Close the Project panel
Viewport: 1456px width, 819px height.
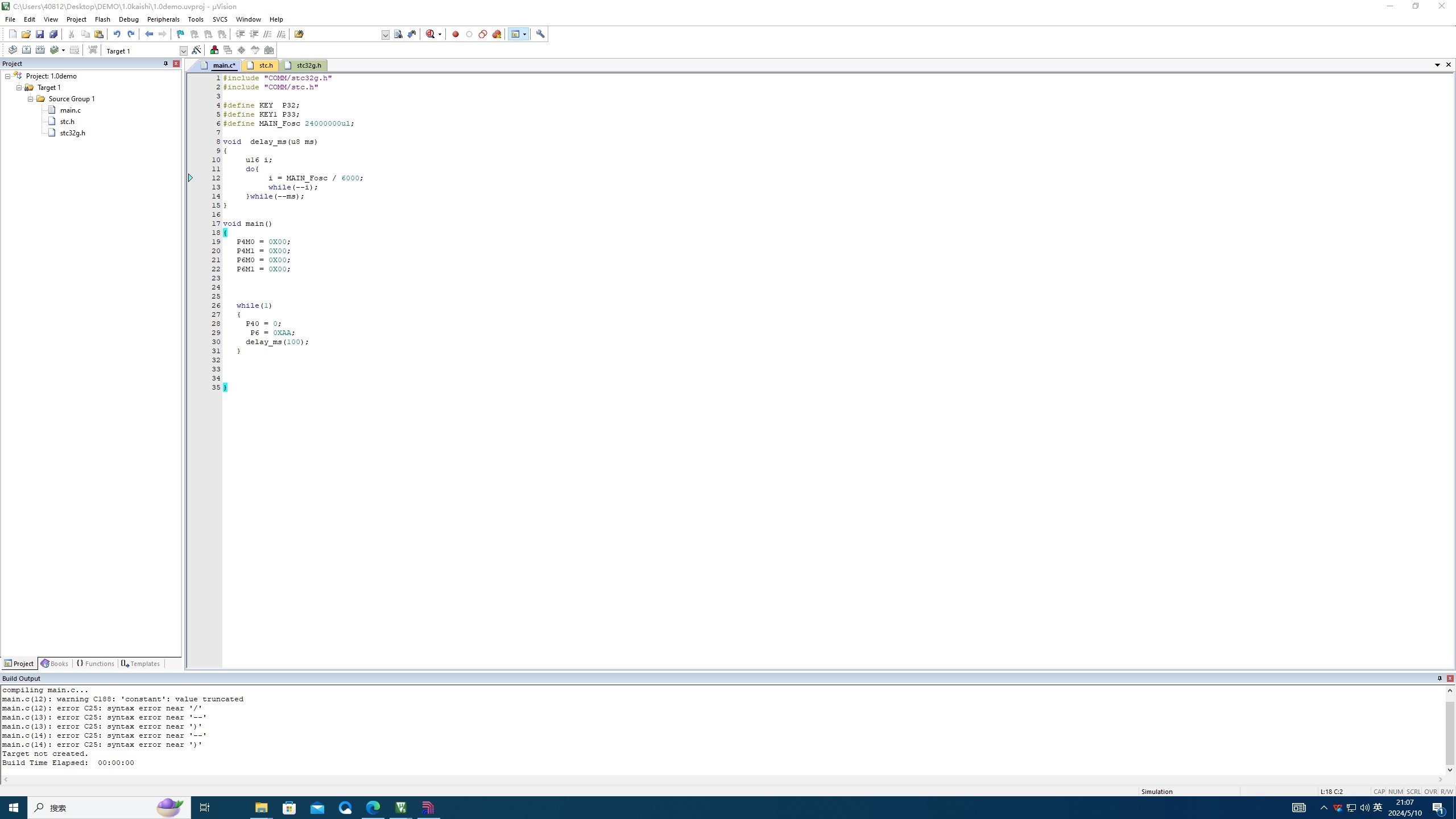pos(176,64)
